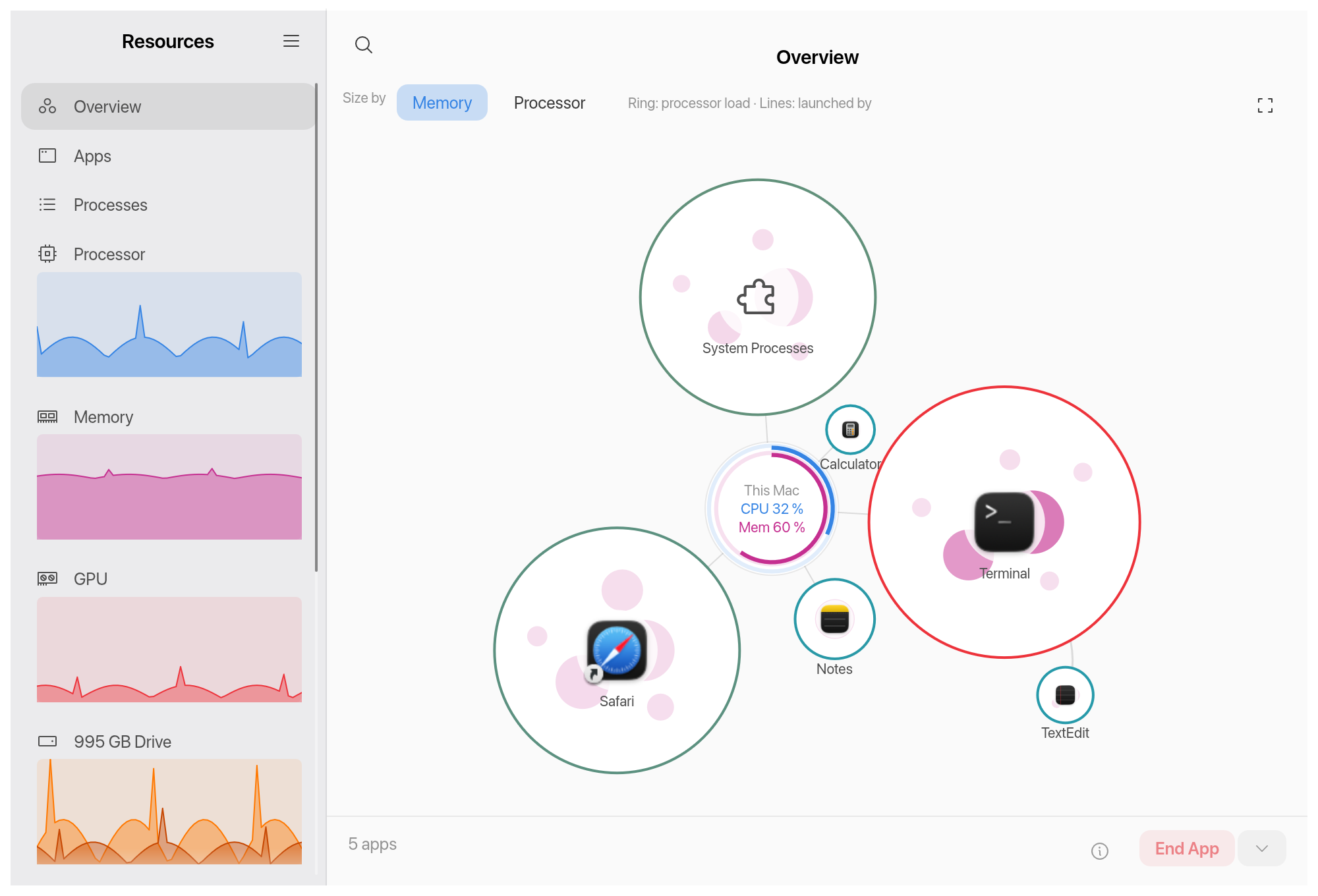
Task: Open the 995 GB Drive label
Action: click(123, 742)
